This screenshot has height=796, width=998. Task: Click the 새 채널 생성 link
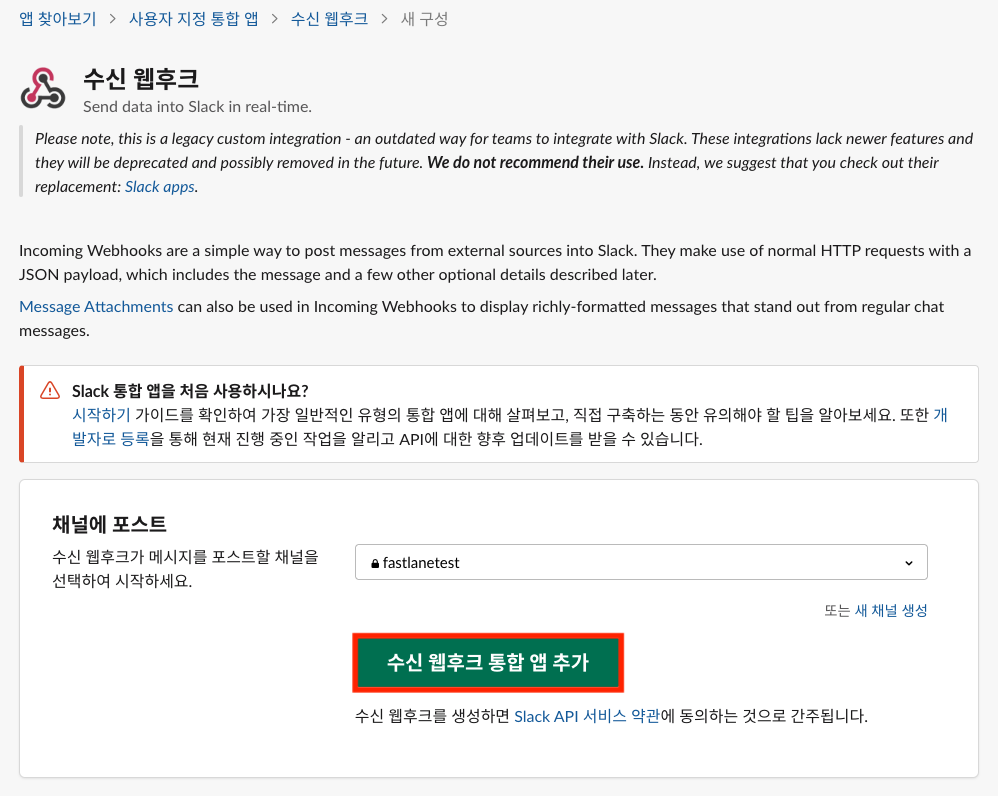pos(890,611)
